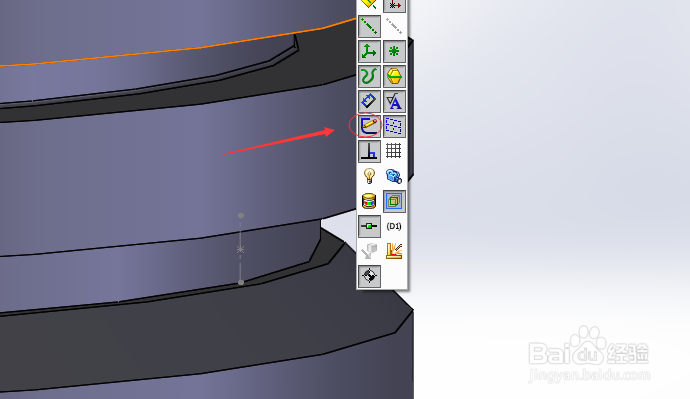
Task: Toggle View Lights light bulb icon
Action: [x=369, y=176]
